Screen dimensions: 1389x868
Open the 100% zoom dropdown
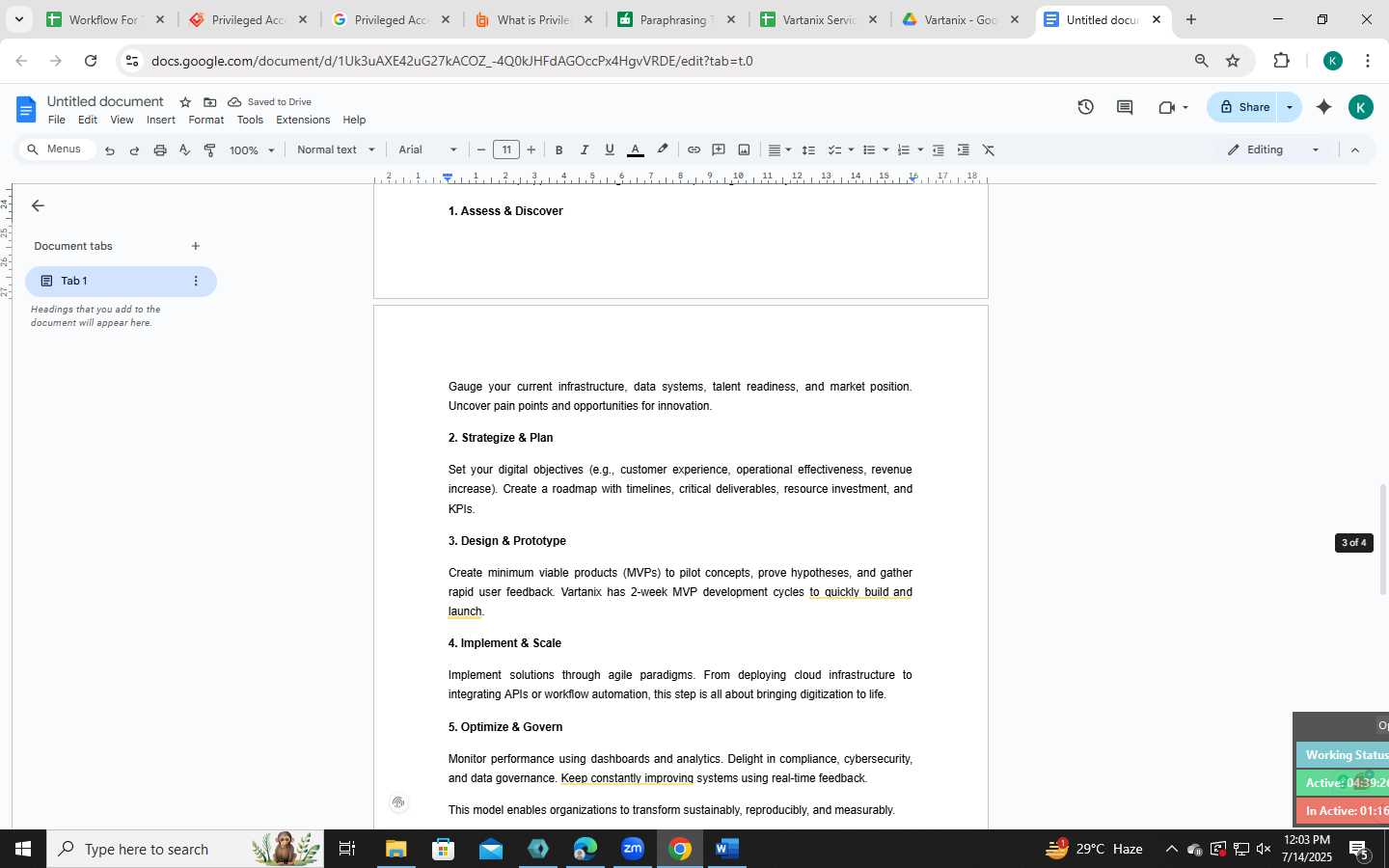252,150
